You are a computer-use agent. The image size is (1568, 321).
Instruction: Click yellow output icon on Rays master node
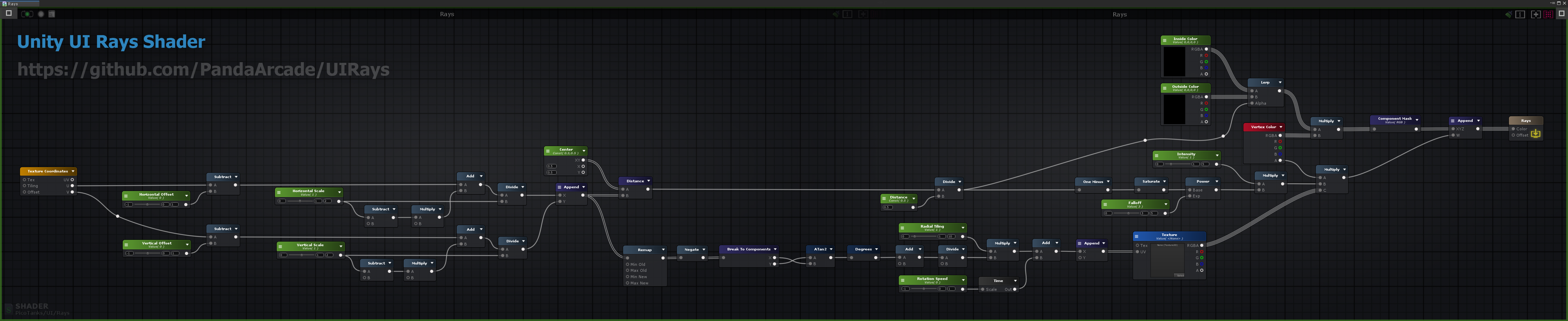[x=1535, y=134]
